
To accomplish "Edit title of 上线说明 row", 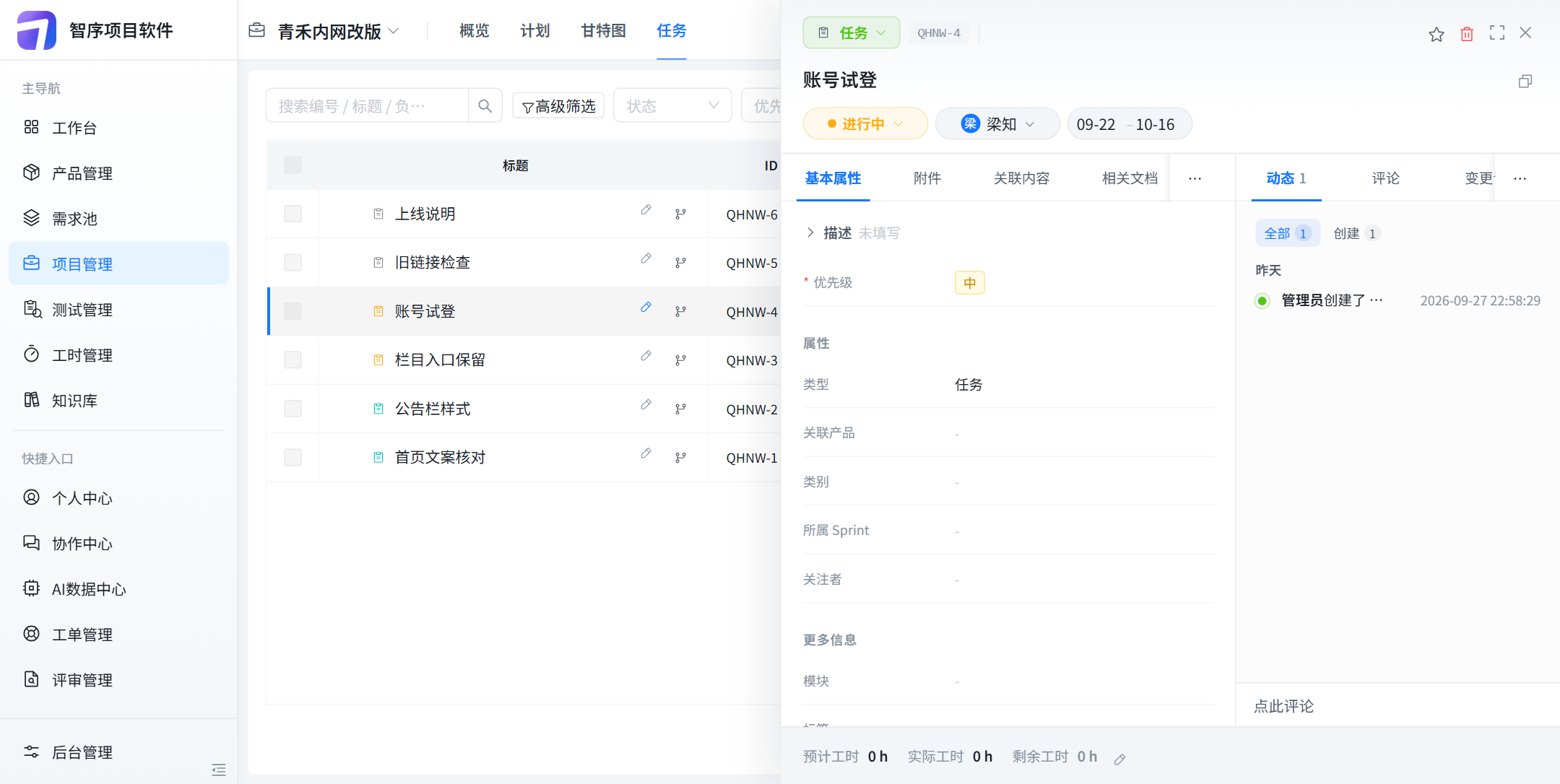I will [x=646, y=210].
